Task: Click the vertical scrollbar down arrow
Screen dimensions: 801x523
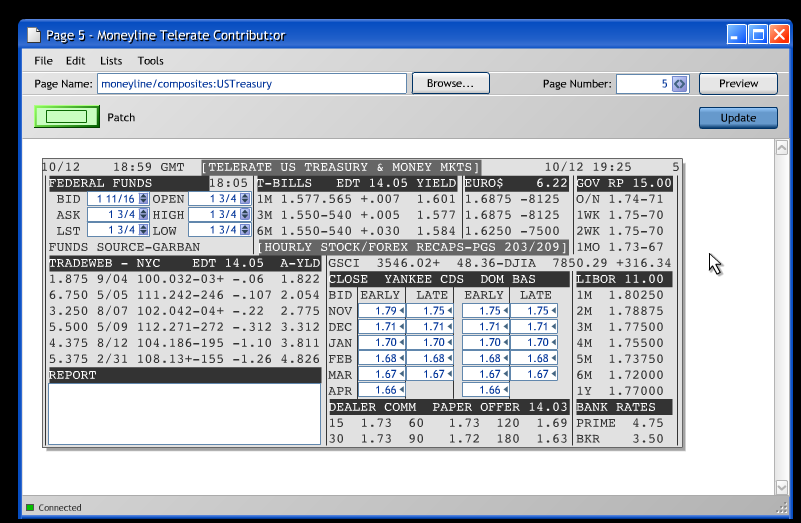Action: (782, 487)
